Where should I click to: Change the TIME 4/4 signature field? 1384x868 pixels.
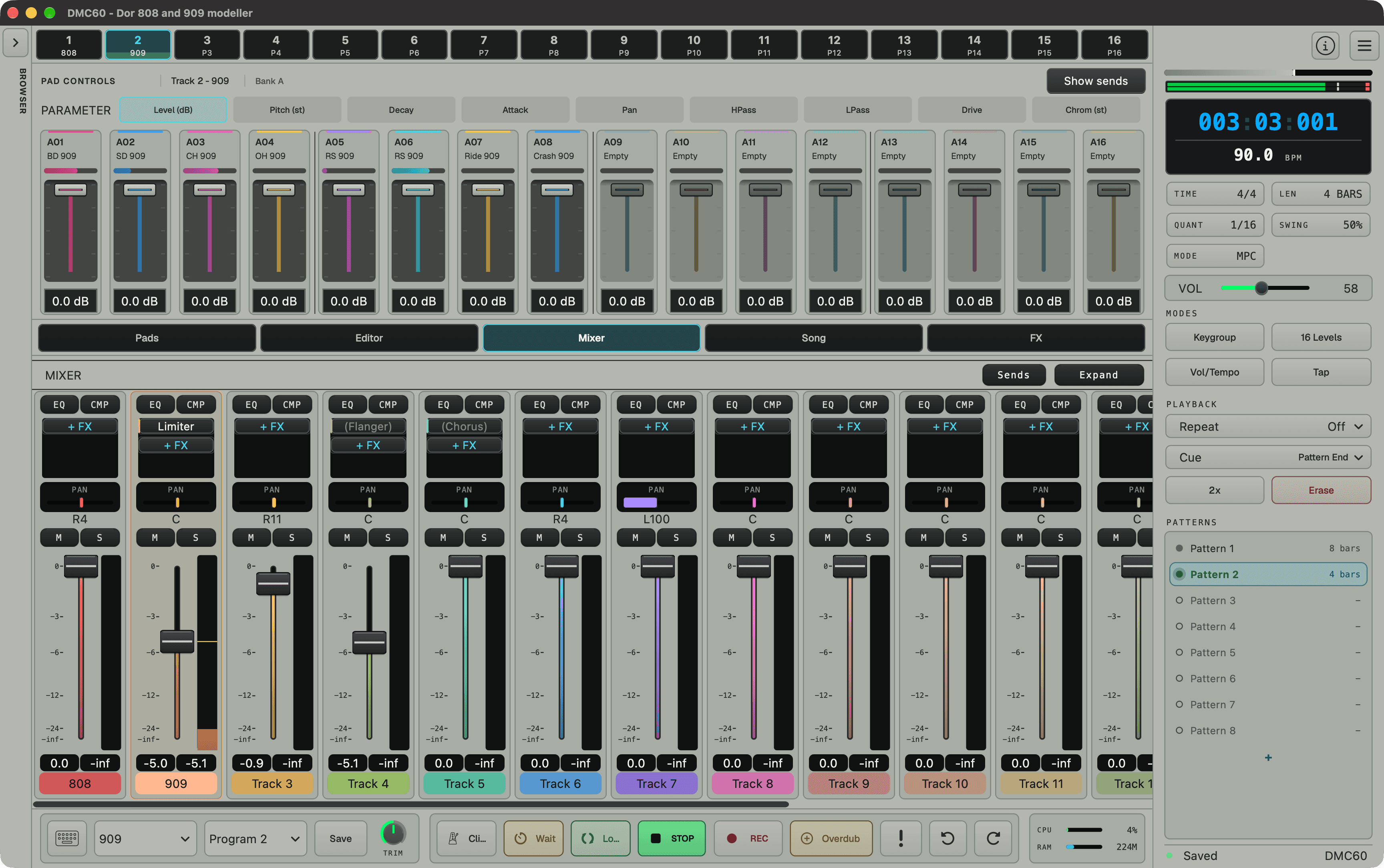[1215, 194]
